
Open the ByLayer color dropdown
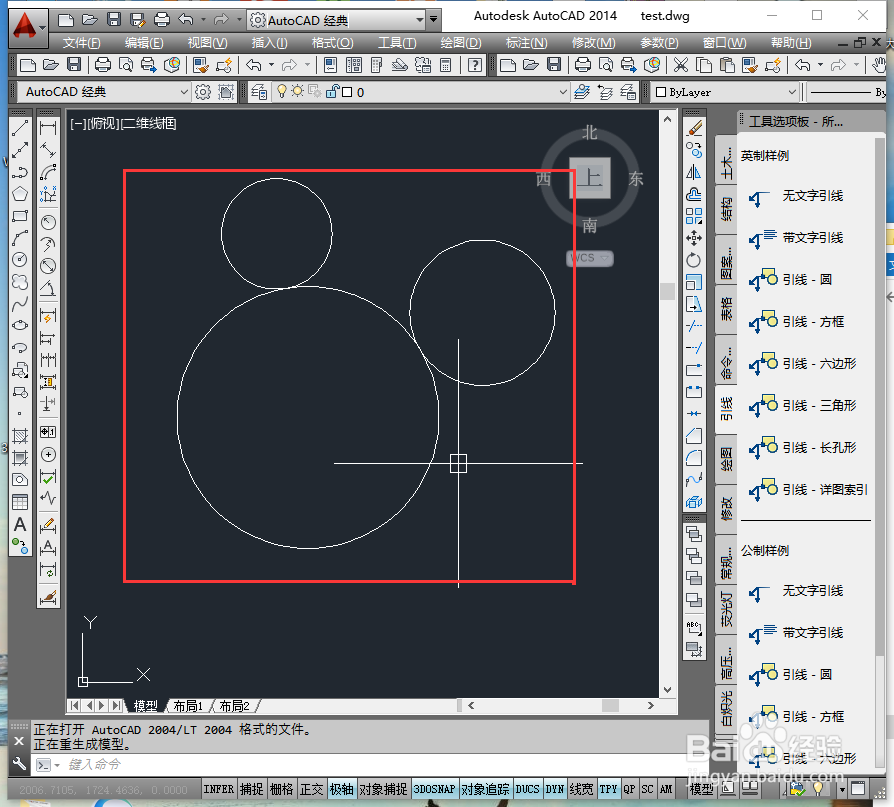725,92
